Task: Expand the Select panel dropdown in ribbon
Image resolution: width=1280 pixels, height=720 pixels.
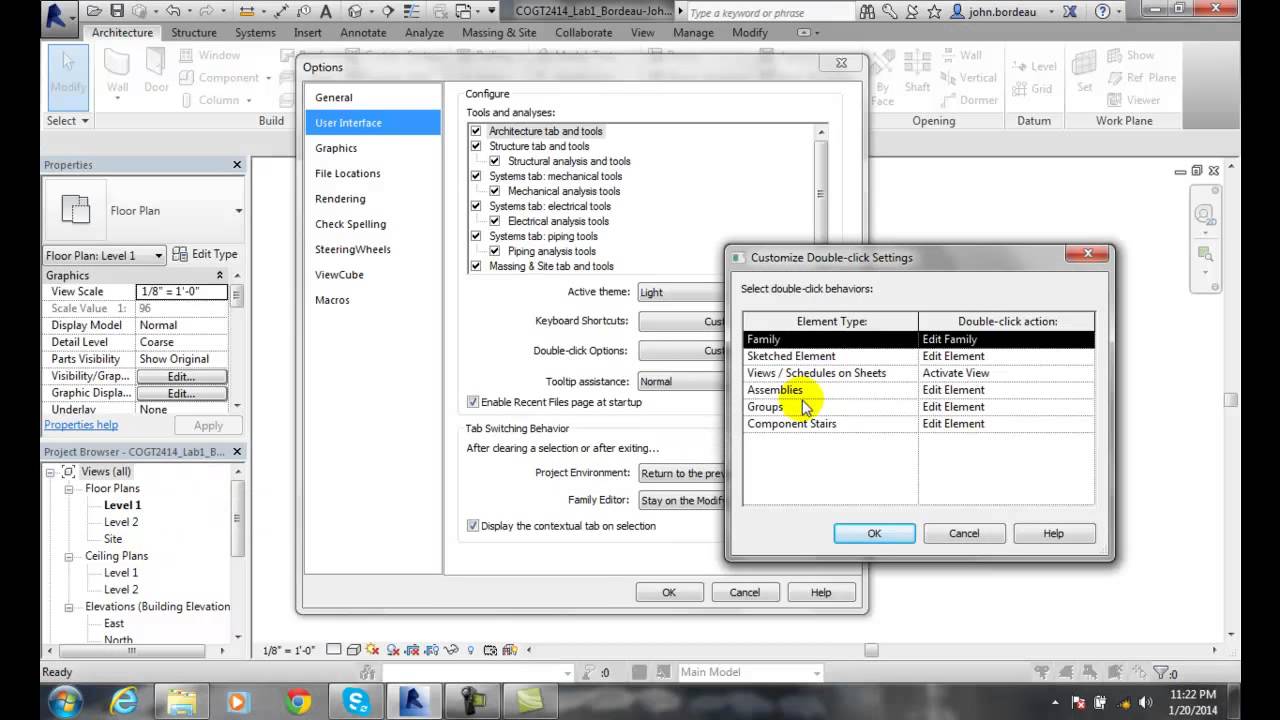Action: pos(68,121)
